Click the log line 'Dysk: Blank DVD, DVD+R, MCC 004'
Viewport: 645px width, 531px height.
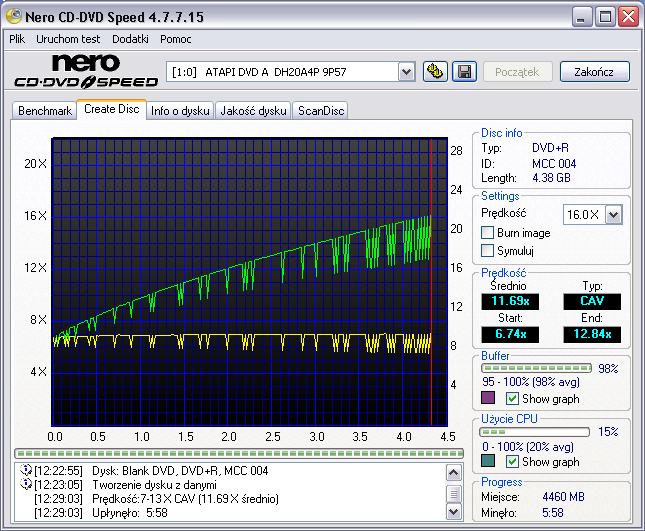(180, 471)
